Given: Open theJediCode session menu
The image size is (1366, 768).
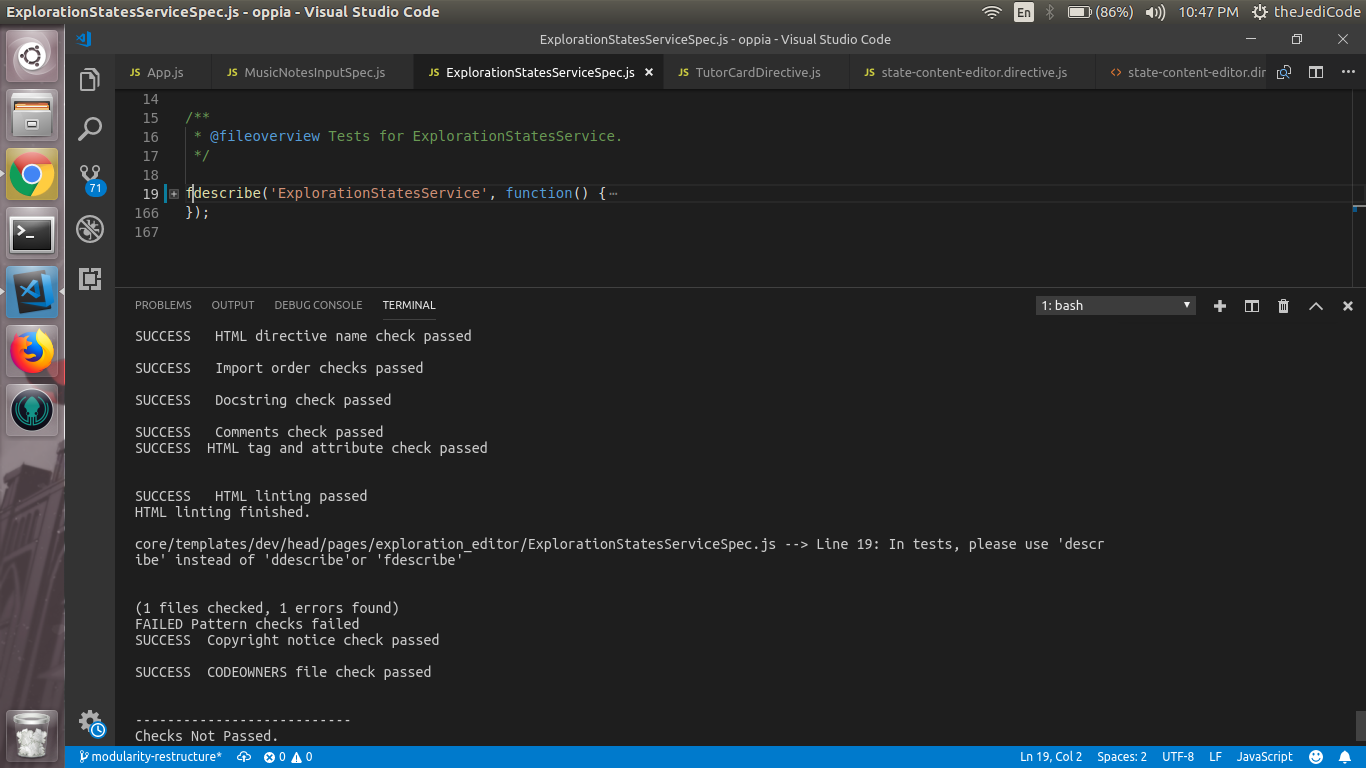Looking at the screenshot, I should 1308,12.
